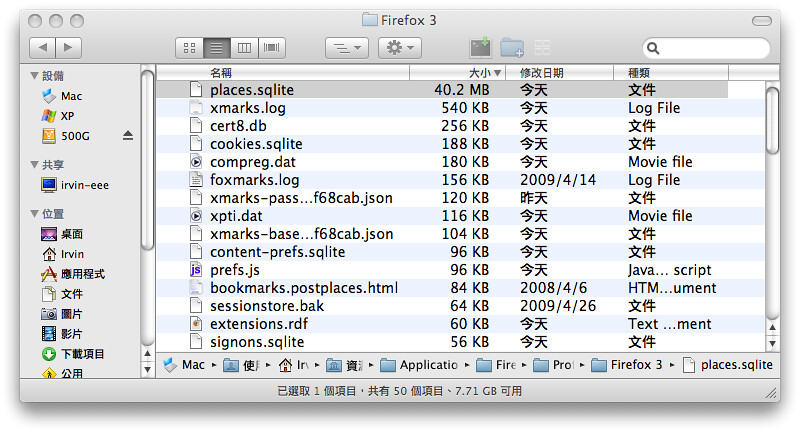The image size is (800, 432).
Task: Click 40.2 MB size cell
Action: 462,90
